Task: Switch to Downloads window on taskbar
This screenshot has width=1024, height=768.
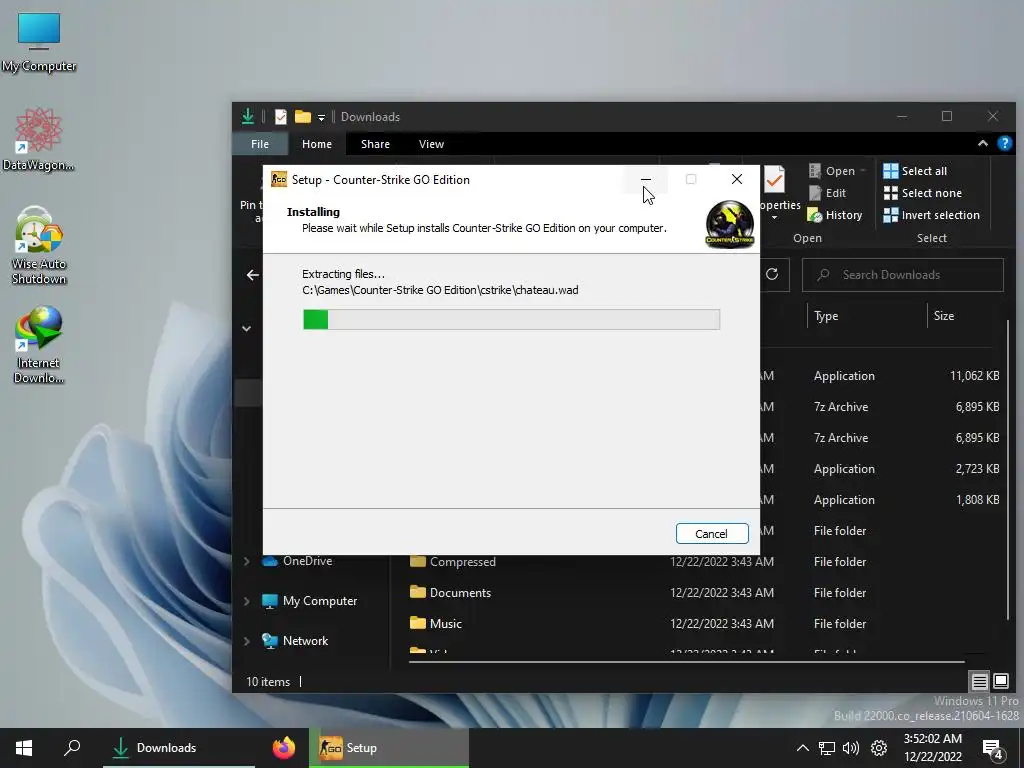Action: click(179, 748)
